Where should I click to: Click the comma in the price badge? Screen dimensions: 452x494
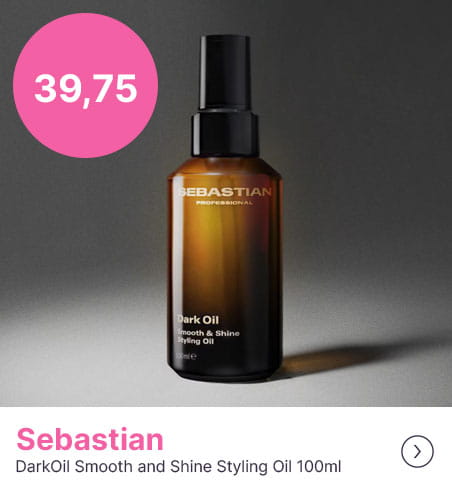87,100
